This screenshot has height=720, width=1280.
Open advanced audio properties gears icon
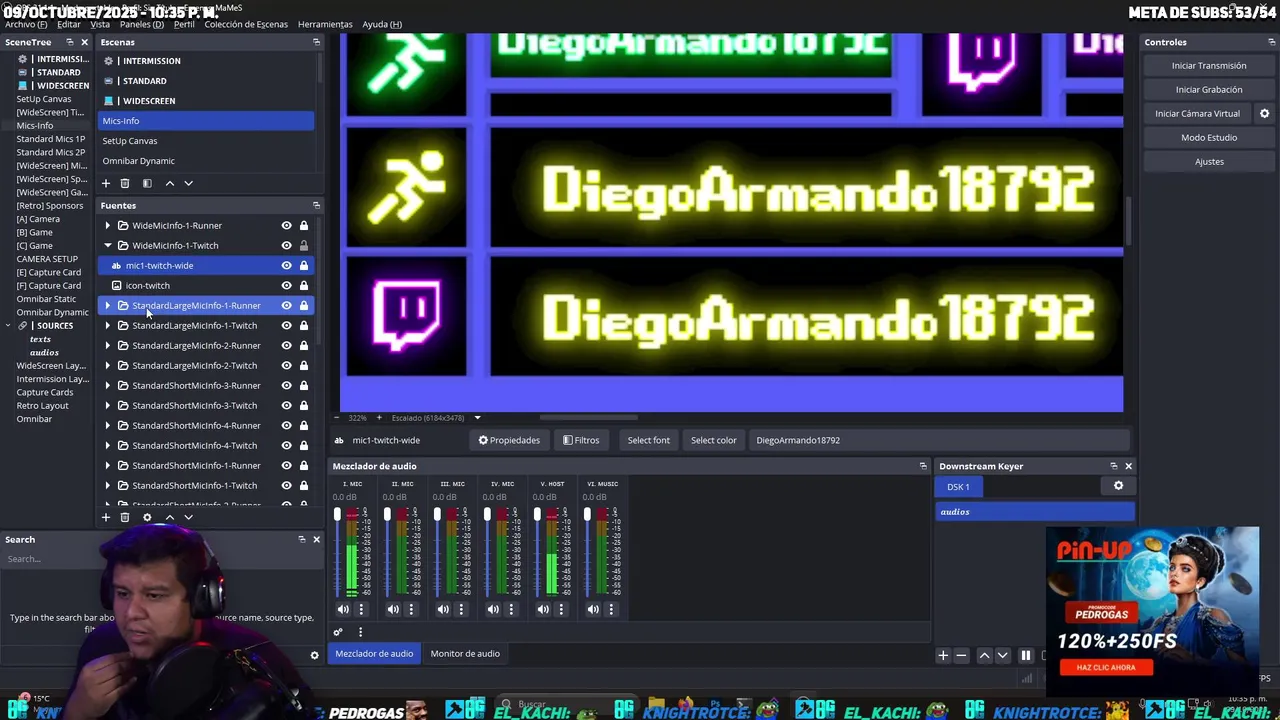[338, 632]
